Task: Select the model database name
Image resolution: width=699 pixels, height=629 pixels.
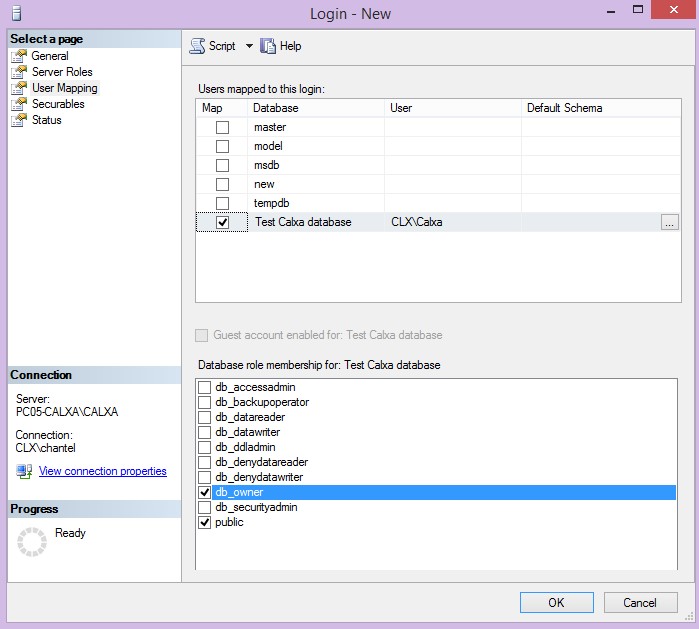Action: coord(268,146)
